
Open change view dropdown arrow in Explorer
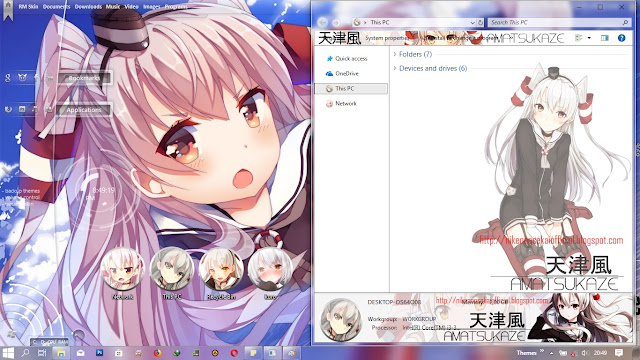[589, 38]
